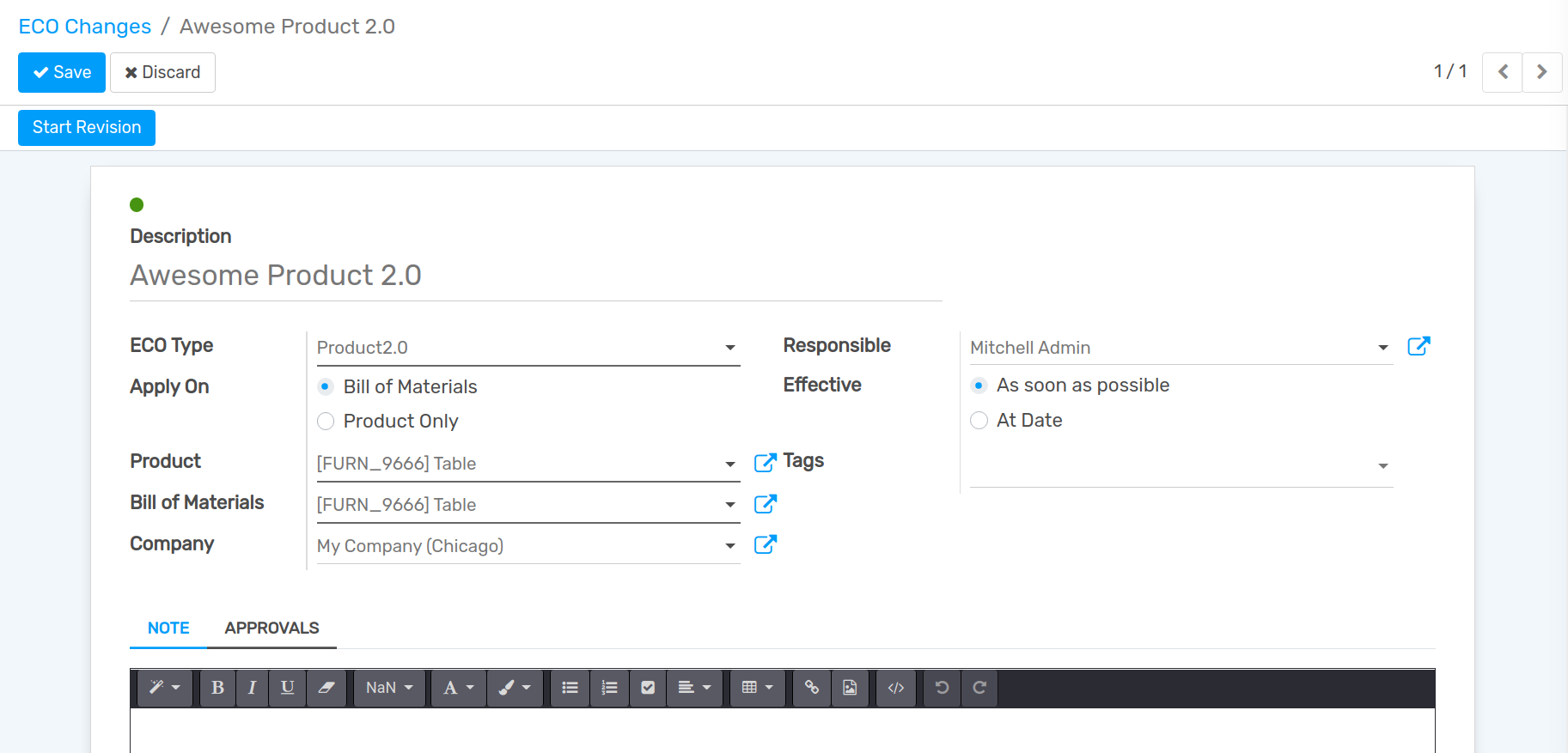The height and width of the screenshot is (753, 1568).
Task: Undo last edit in note editor
Action: coord(942,688)
